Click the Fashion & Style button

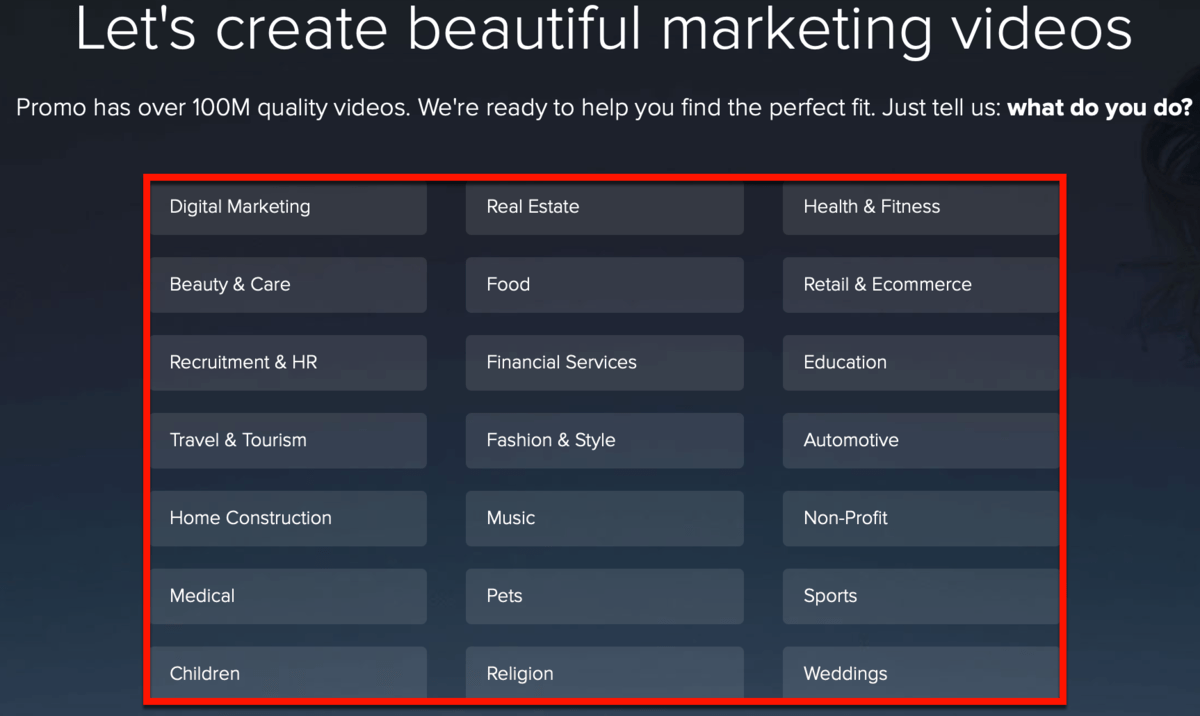pyautogui.click(x=604, y=441)
